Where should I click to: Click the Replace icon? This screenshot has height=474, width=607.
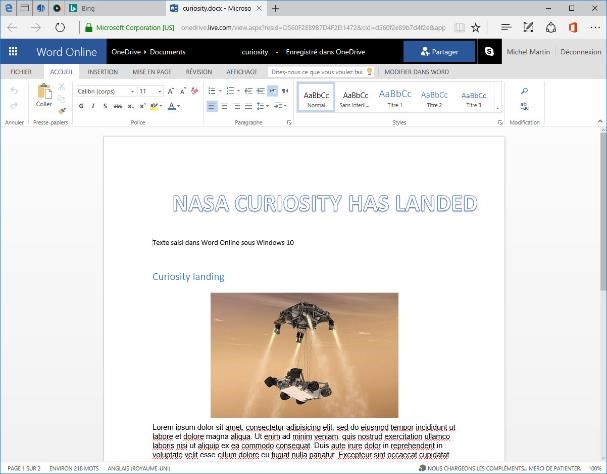[525, 106]
